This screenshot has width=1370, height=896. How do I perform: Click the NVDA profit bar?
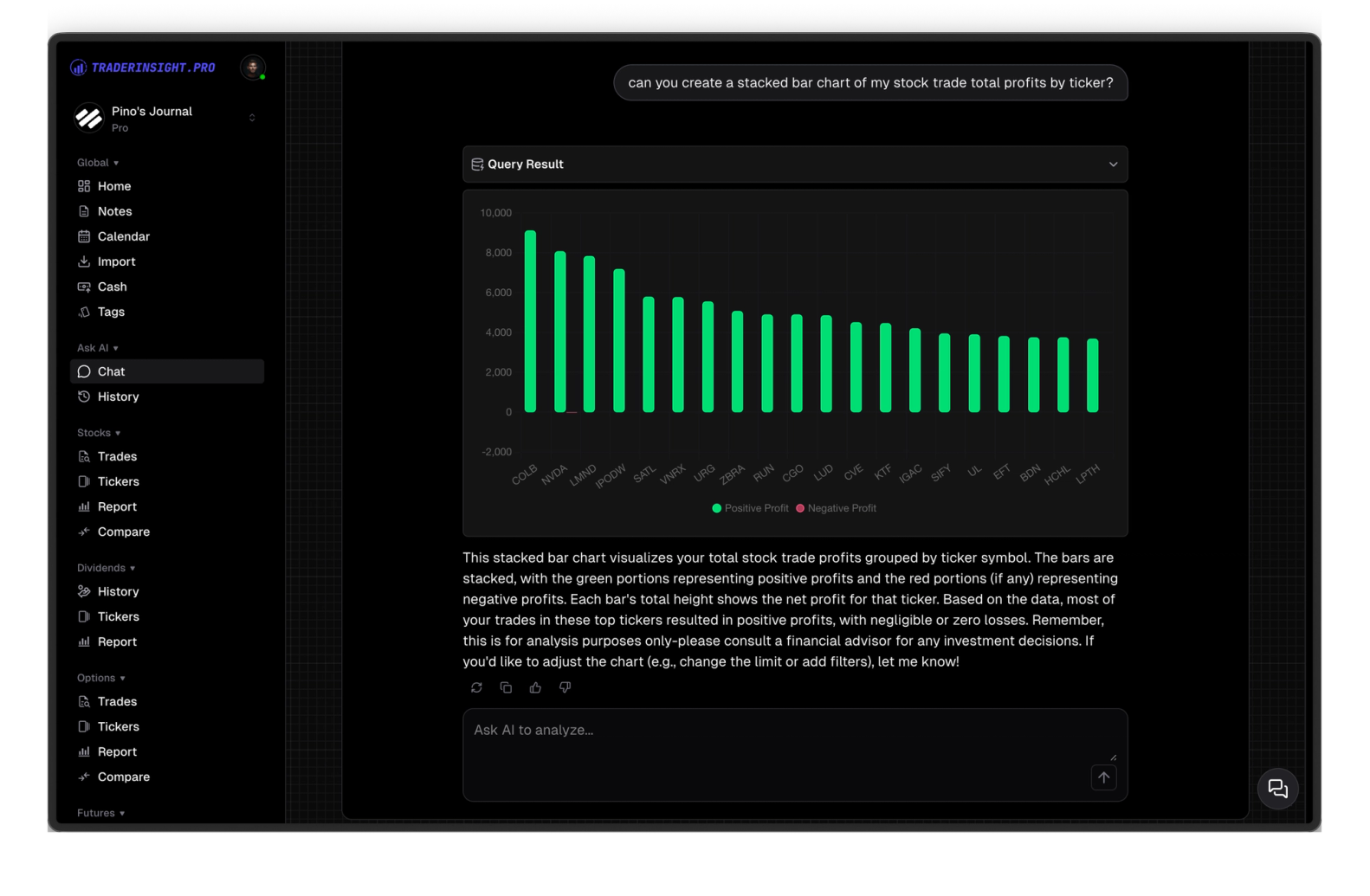coord(559,332)
